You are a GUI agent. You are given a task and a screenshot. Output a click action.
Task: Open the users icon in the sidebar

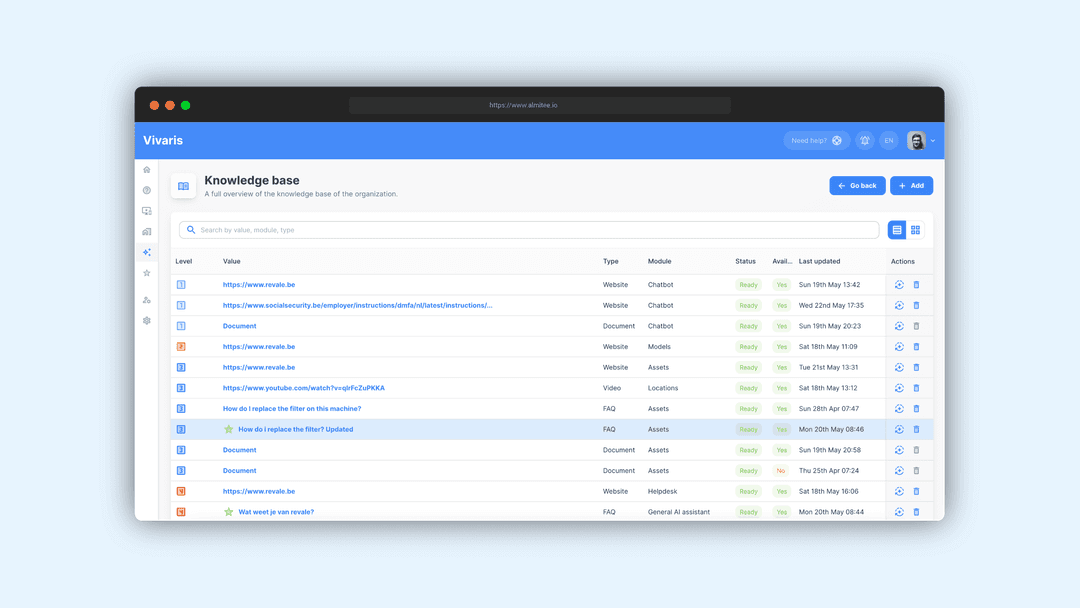tap(146, 299)
